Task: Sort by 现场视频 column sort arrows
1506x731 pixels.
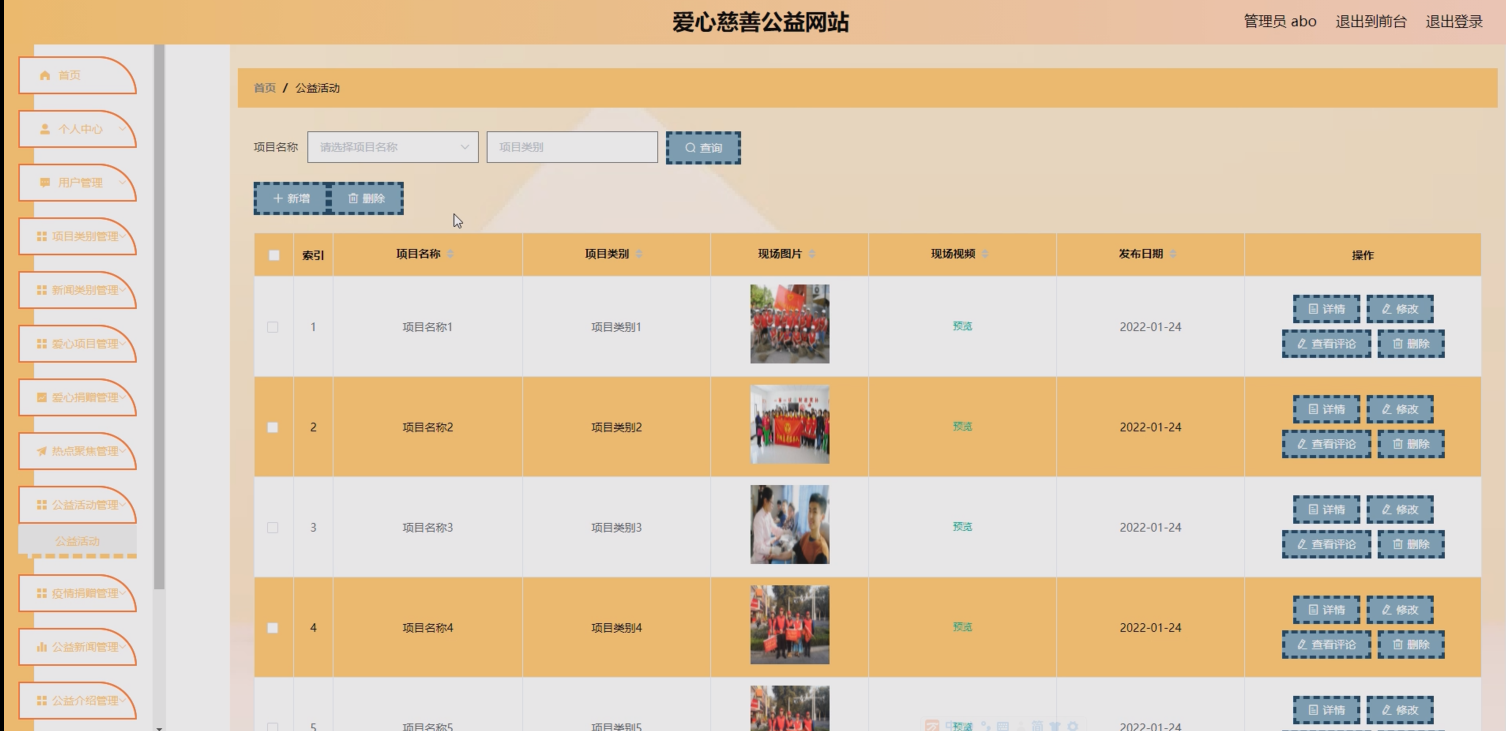Action: point(985,254)
